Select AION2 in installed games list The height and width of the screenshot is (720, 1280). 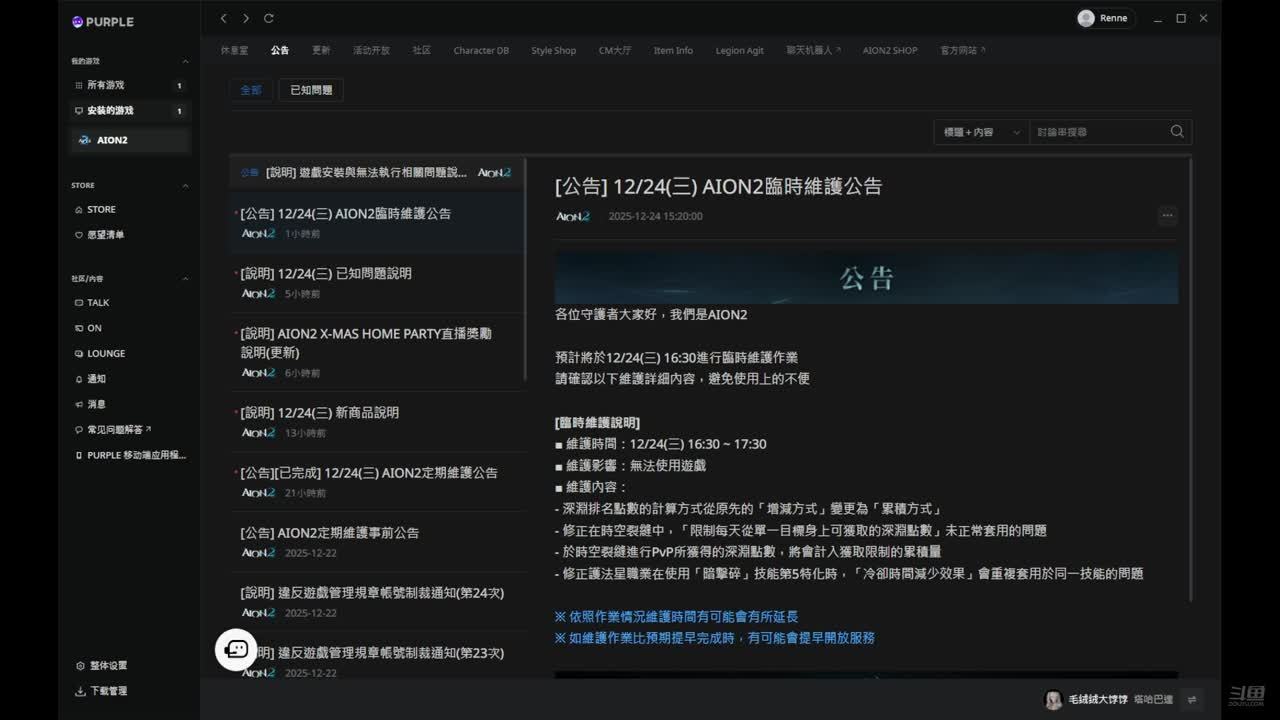click(112, 140)
